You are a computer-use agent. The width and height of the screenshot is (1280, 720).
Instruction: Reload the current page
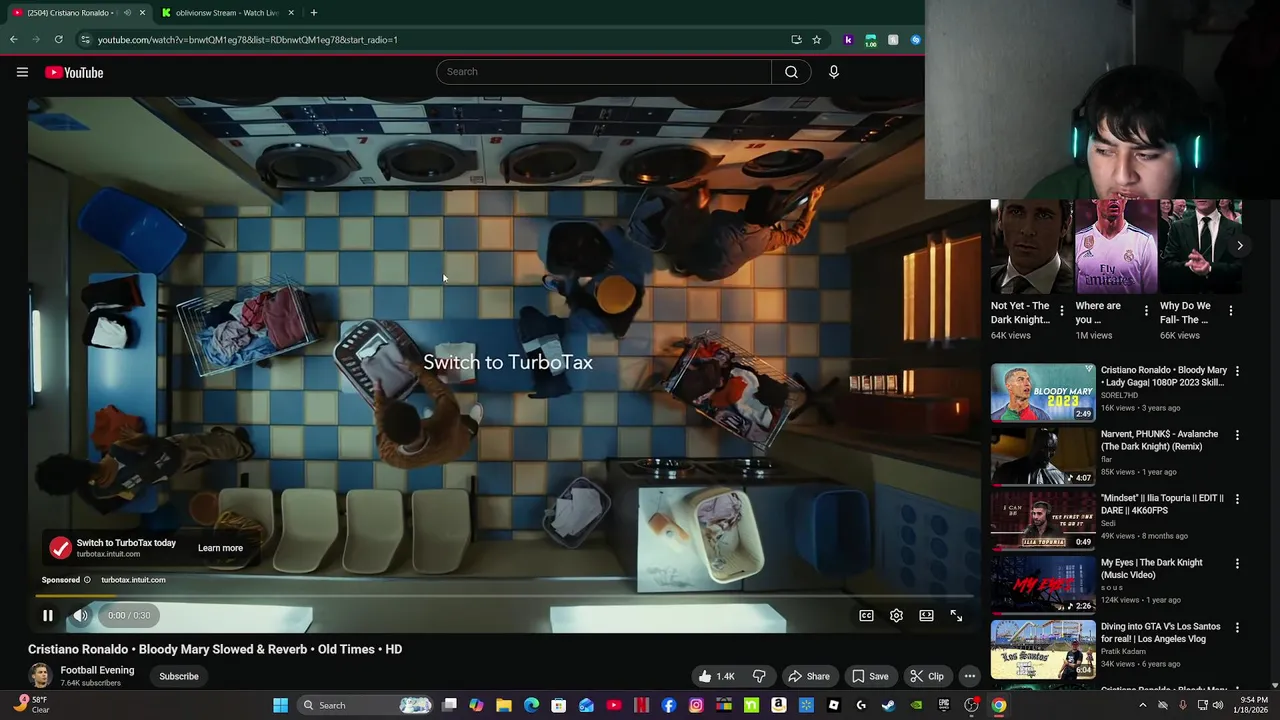(59, 40)
